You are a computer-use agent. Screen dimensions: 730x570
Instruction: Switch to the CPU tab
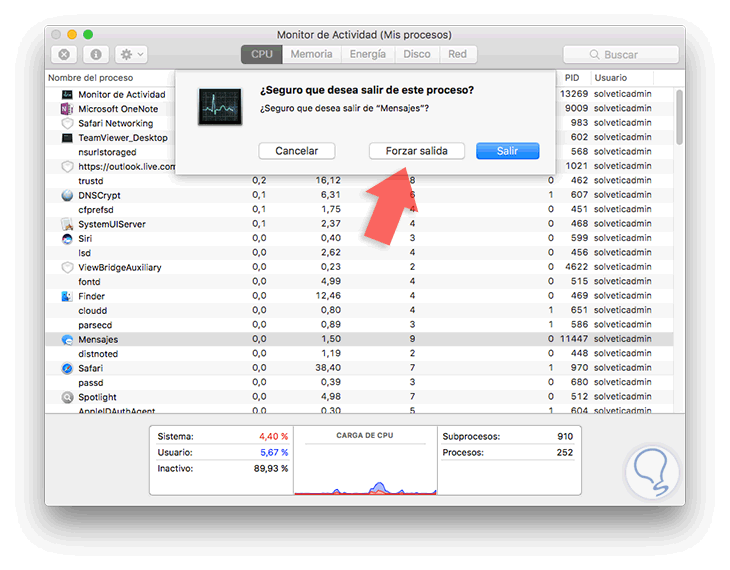[x=262, y=54]
